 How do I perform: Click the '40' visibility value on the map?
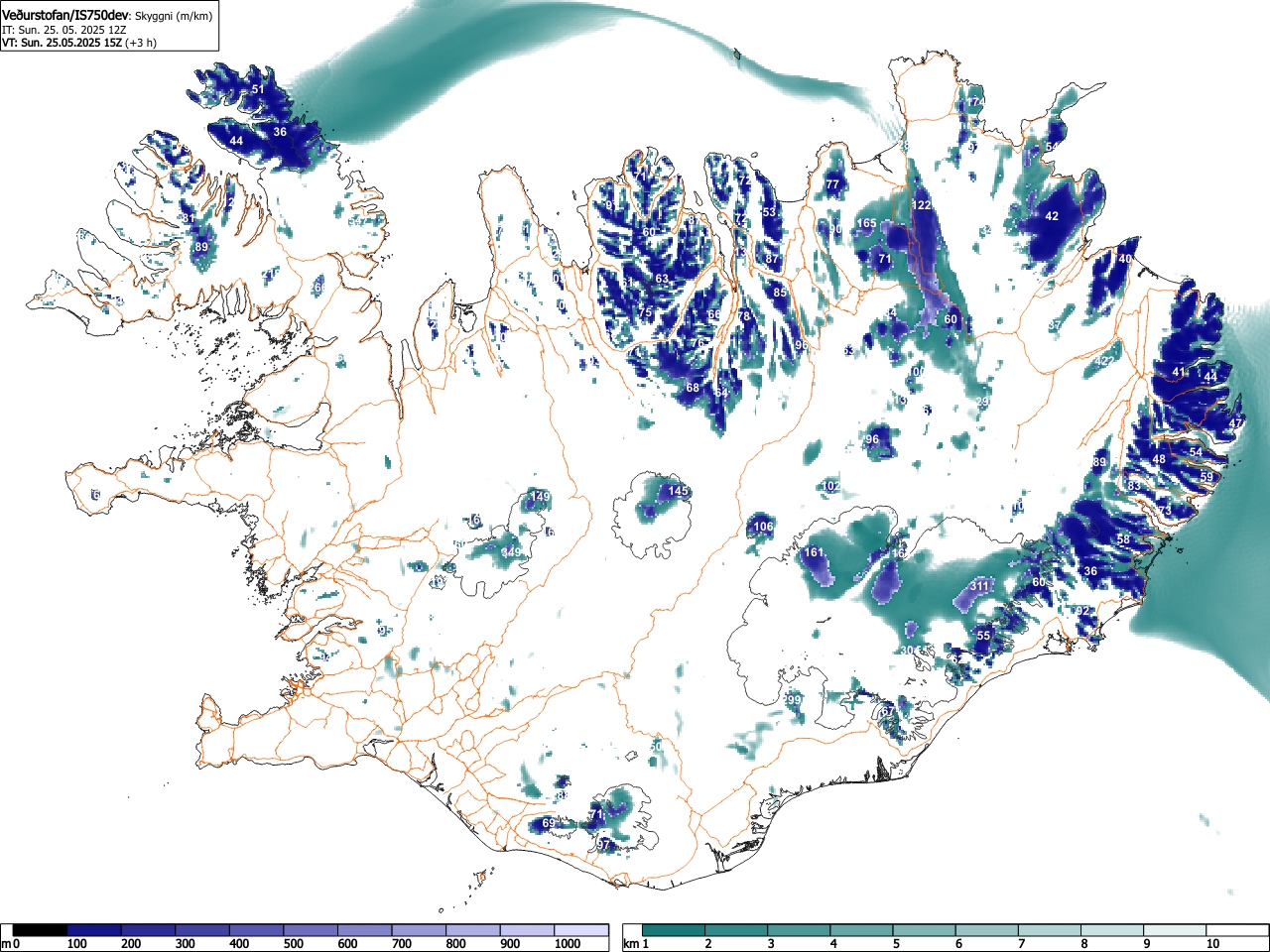1124,259
